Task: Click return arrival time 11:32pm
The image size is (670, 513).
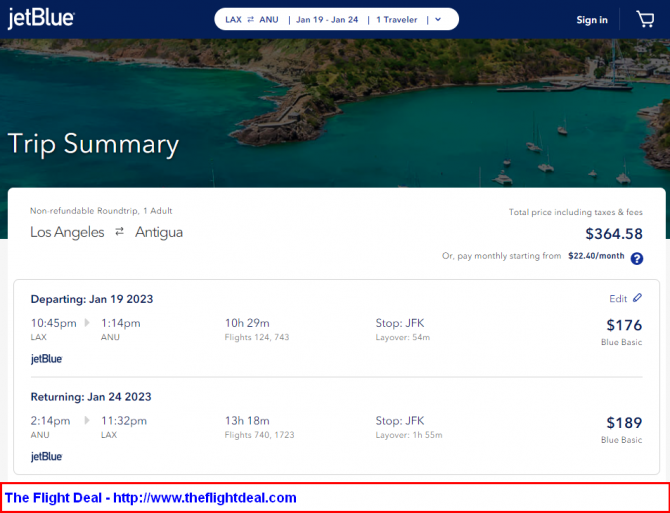Action: click(124, 421)
